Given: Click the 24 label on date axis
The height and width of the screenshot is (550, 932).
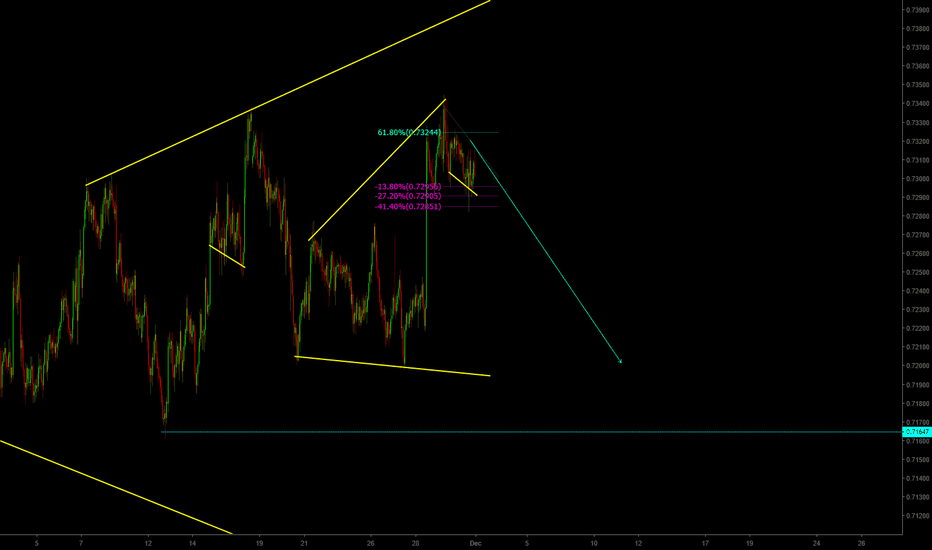Looking at the screenshot, I should tap(817, 543).
